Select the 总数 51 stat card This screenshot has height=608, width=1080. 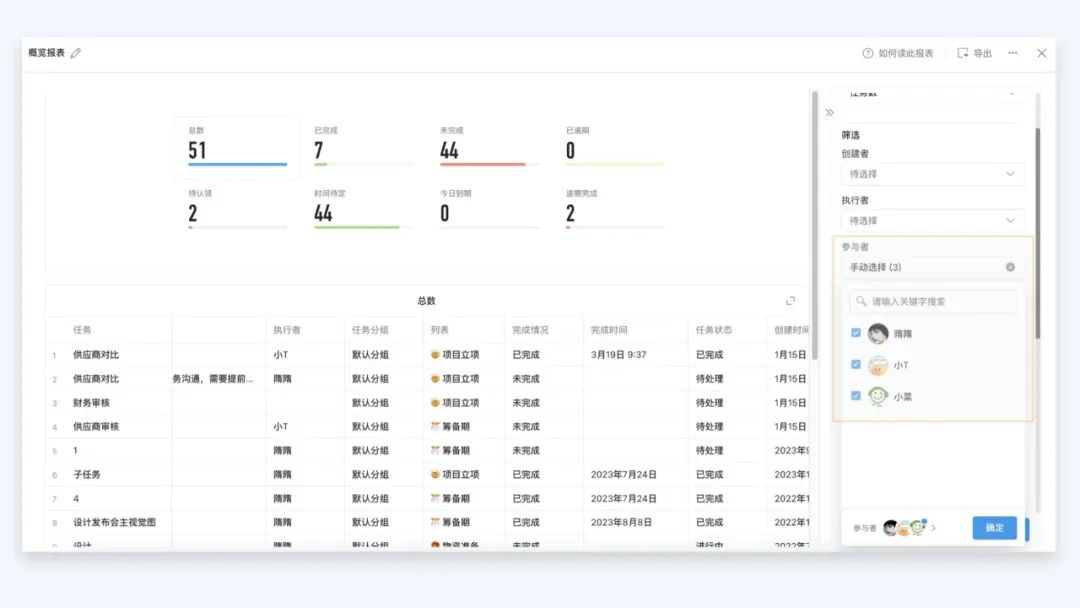(237, 148)
